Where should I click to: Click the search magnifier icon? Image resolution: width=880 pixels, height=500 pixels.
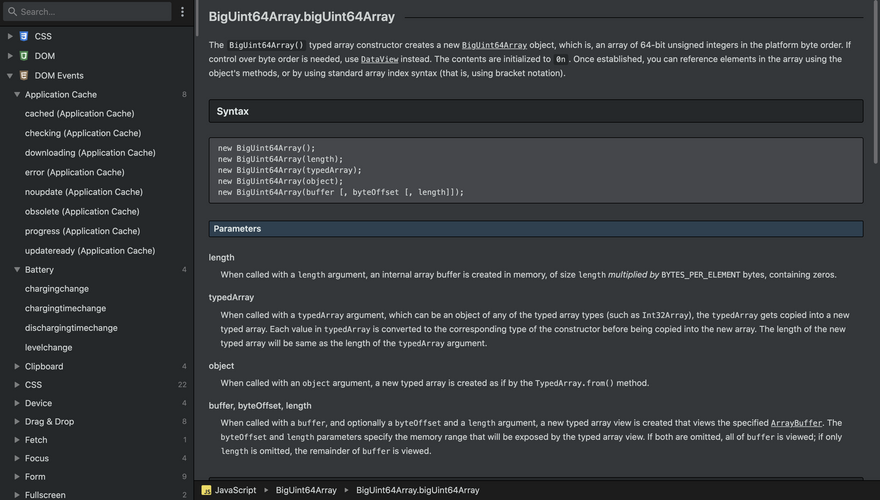coord(12,12)
